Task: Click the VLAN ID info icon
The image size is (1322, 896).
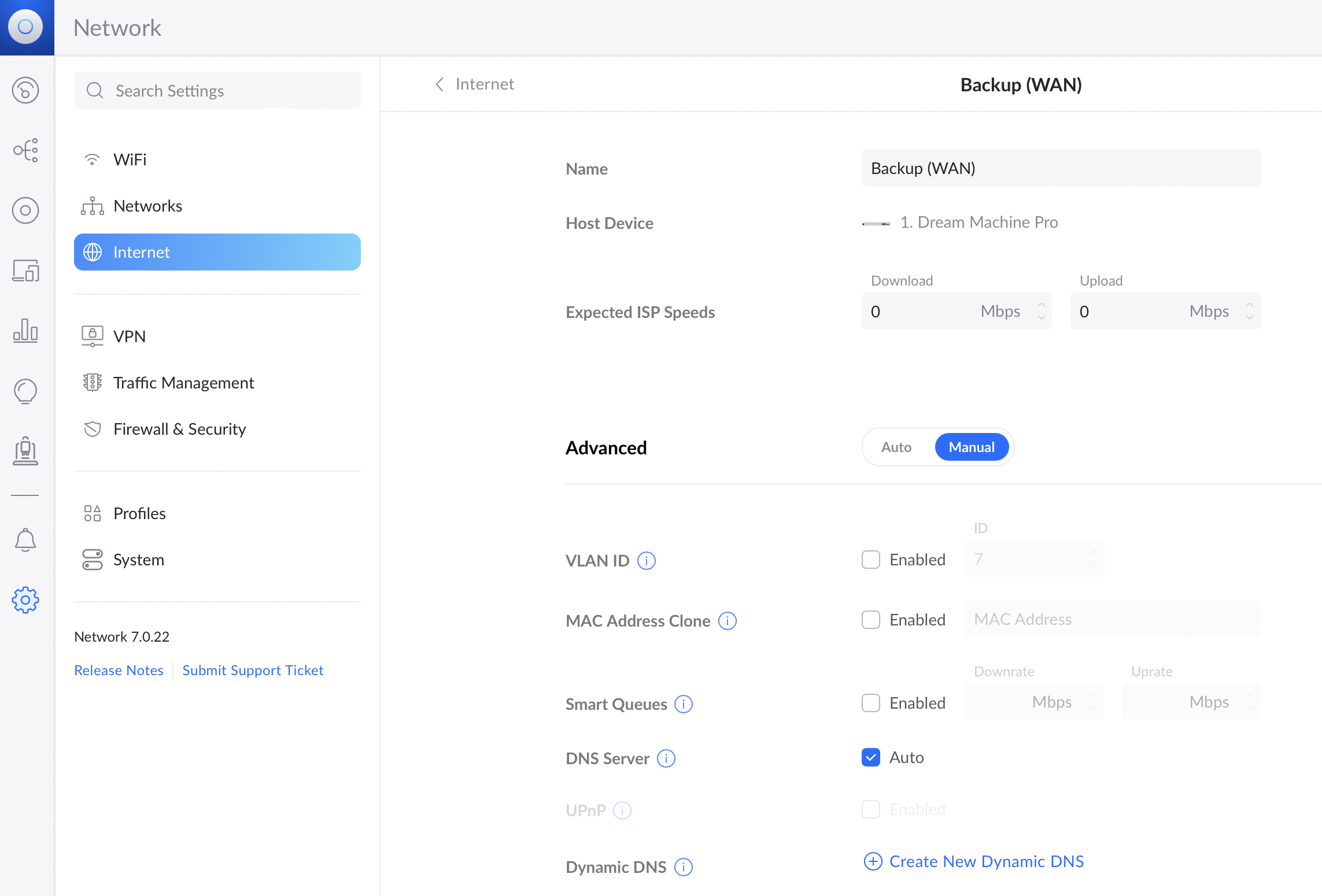Action: [x=647, y=561]
